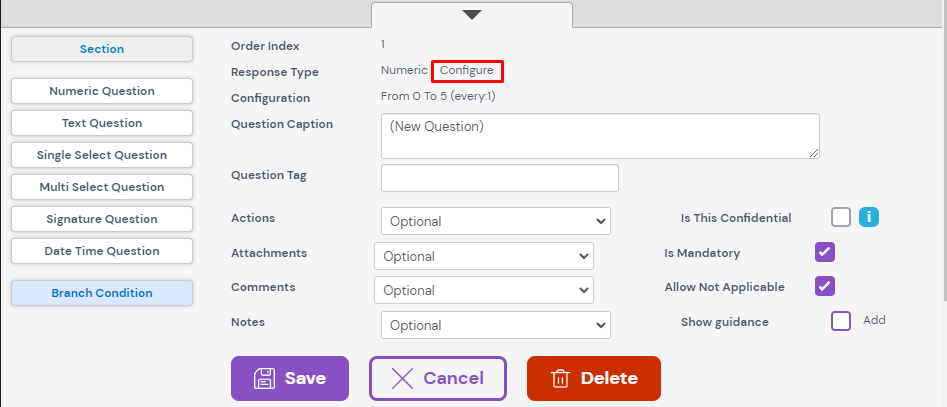Click into the Question Tag field
The image size is (947, 407).
pyautogui.click(x=499, y=178)
